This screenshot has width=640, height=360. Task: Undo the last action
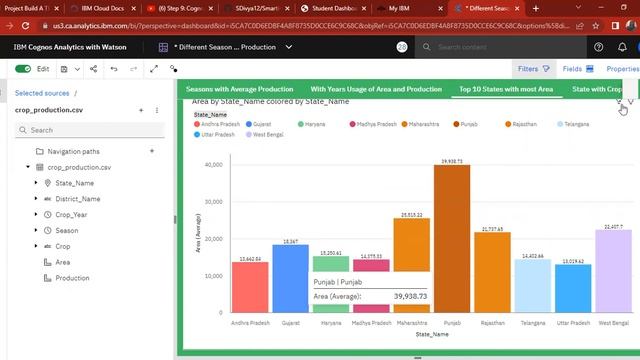tap(114, 69)
